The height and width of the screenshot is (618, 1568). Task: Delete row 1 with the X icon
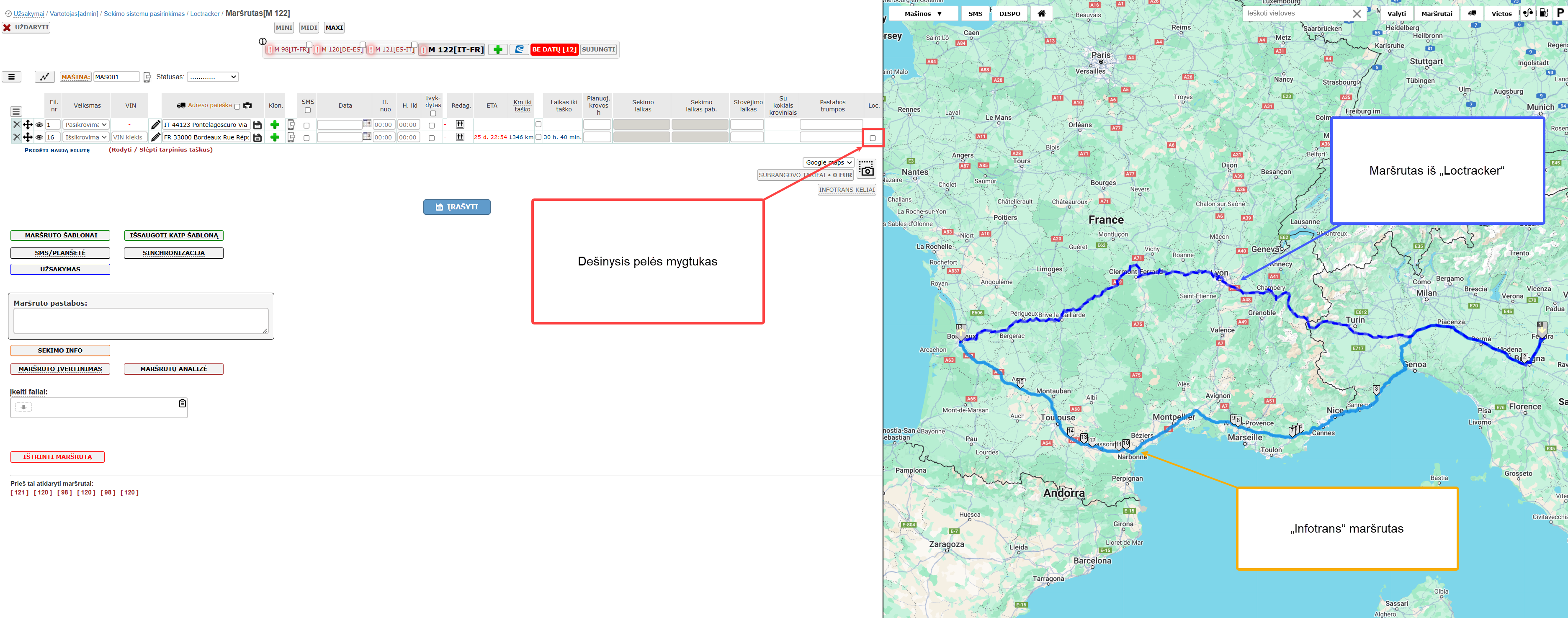(16, 124)
